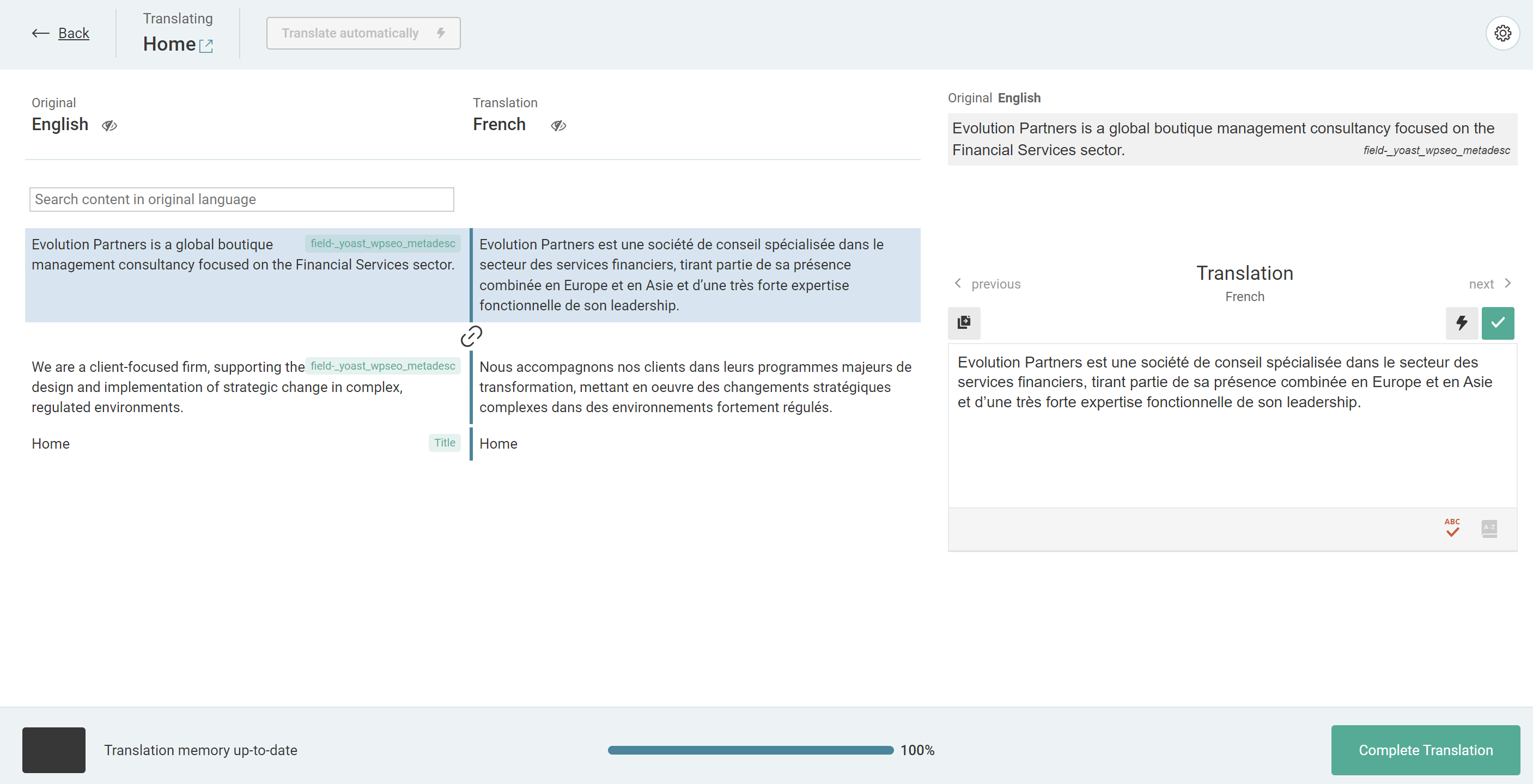Focus the search content in original language field
Viewport: 1533px width, 784px height.
tap(242, 199)
